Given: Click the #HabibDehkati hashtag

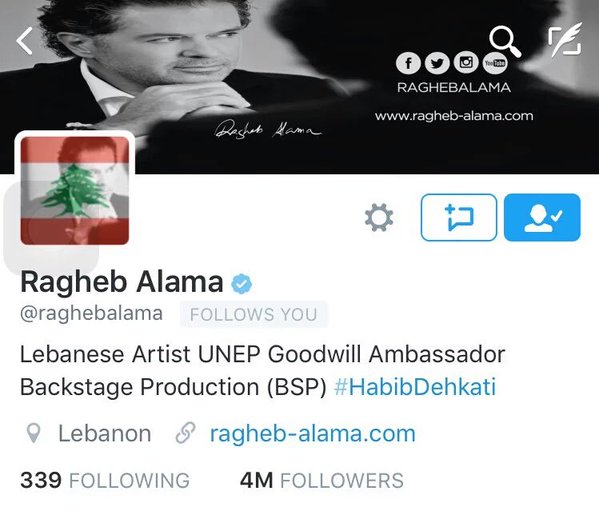Looking at the screenshot, I should coord(415,387).
